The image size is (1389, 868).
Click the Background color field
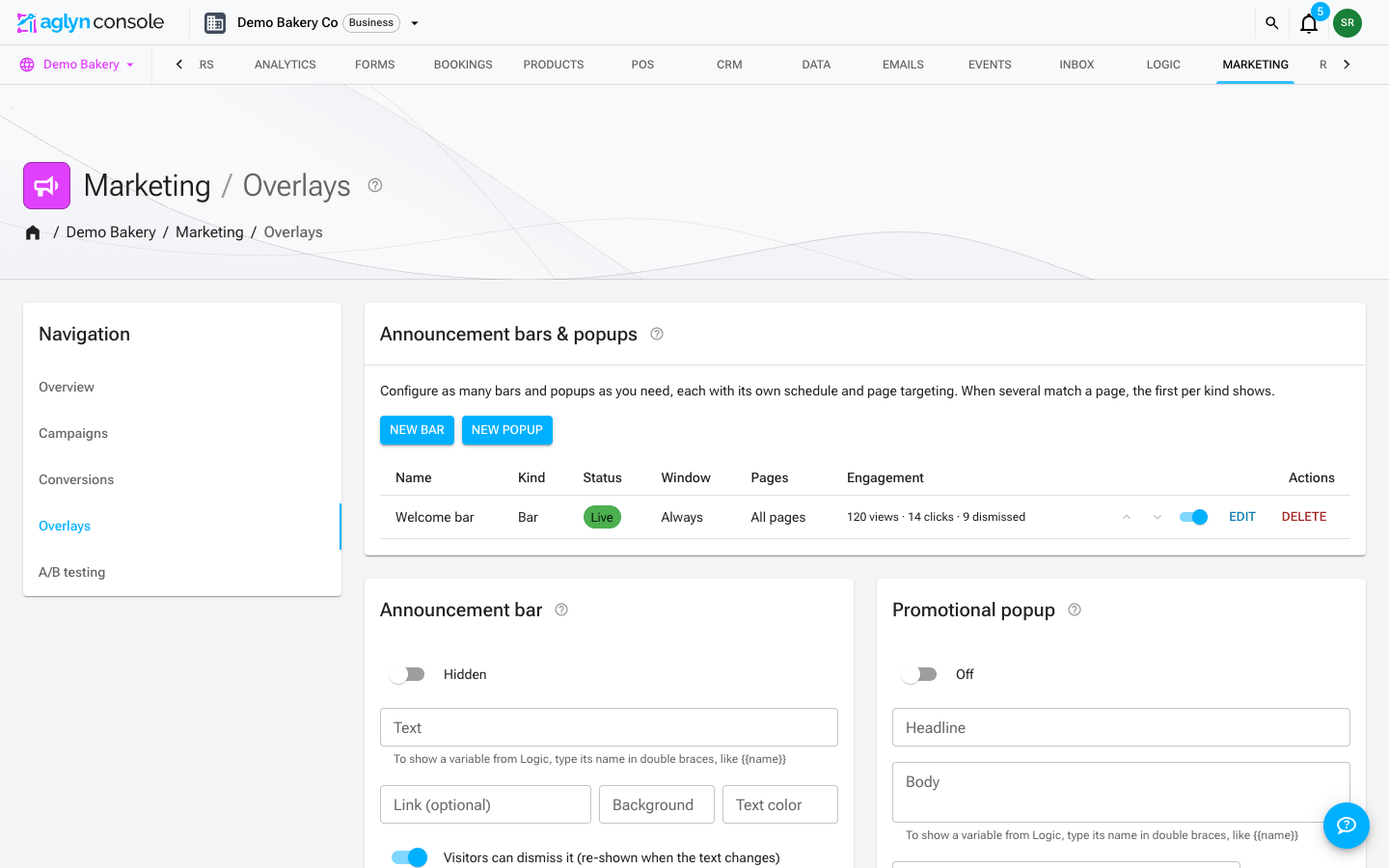tap(657, 804)
